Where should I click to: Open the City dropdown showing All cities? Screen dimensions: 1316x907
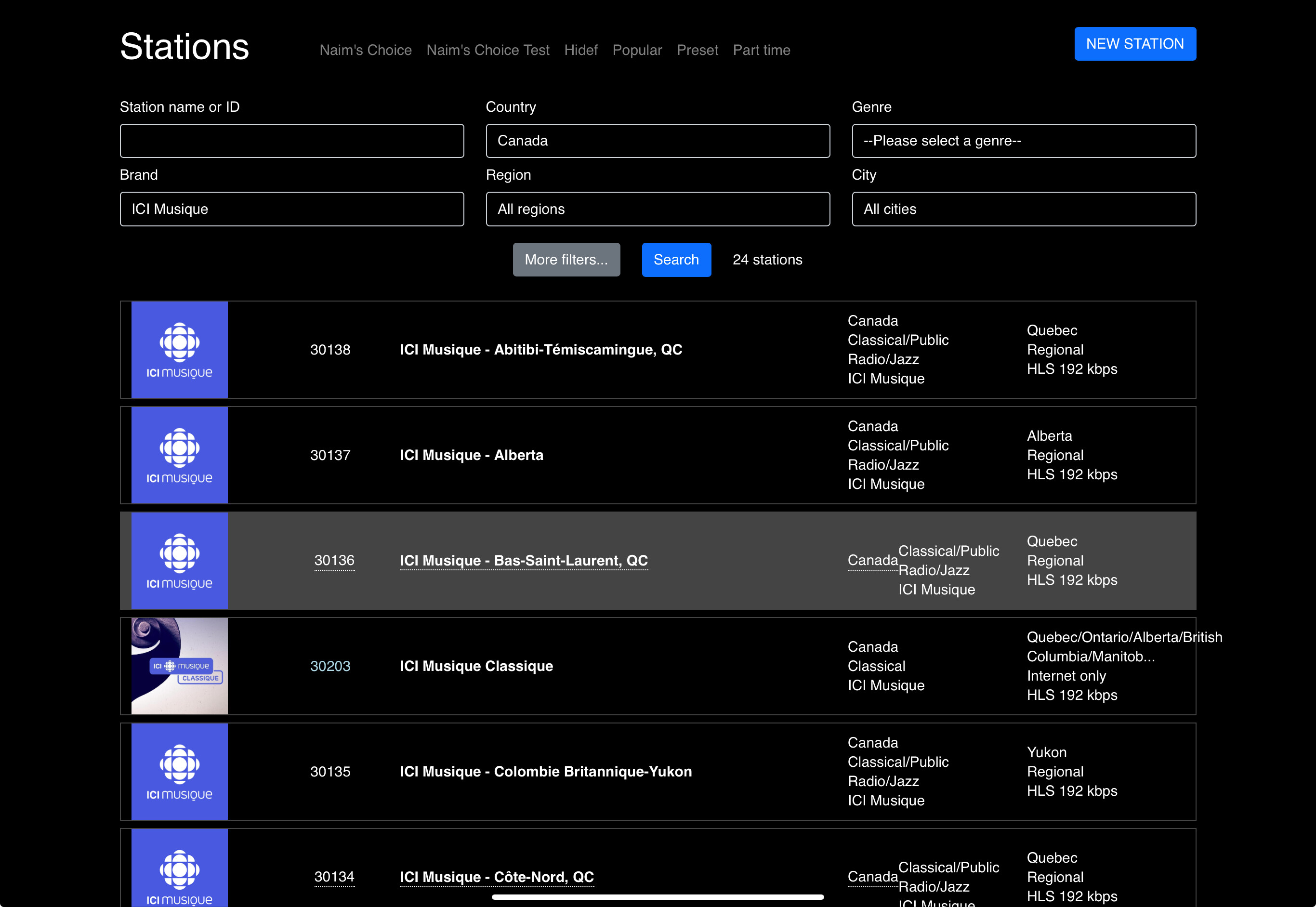tap(1023, 209)
